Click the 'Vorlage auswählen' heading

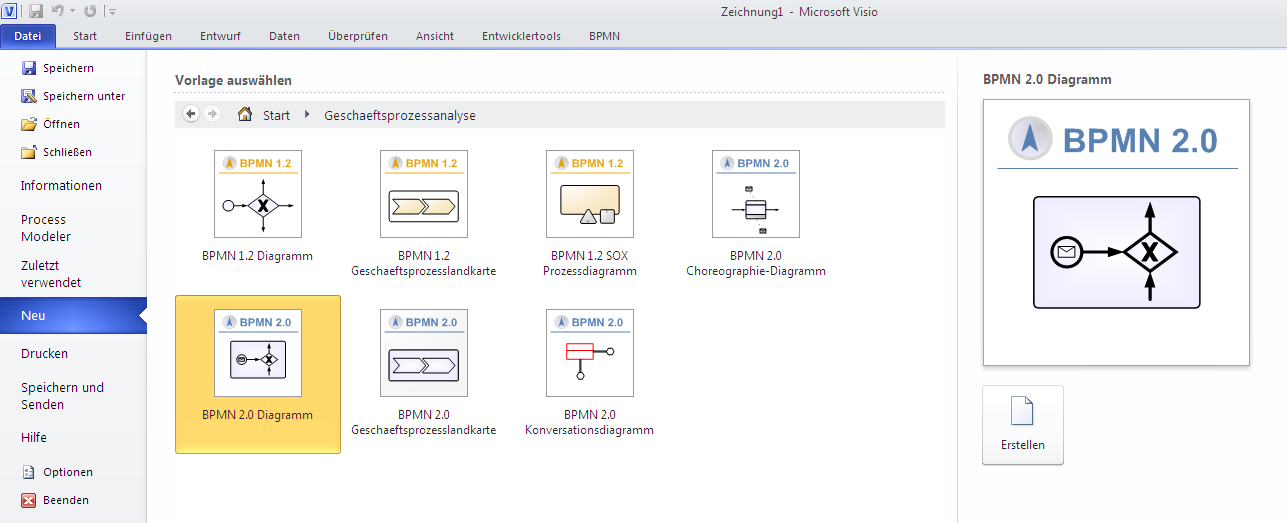click(x=233, y=80)
